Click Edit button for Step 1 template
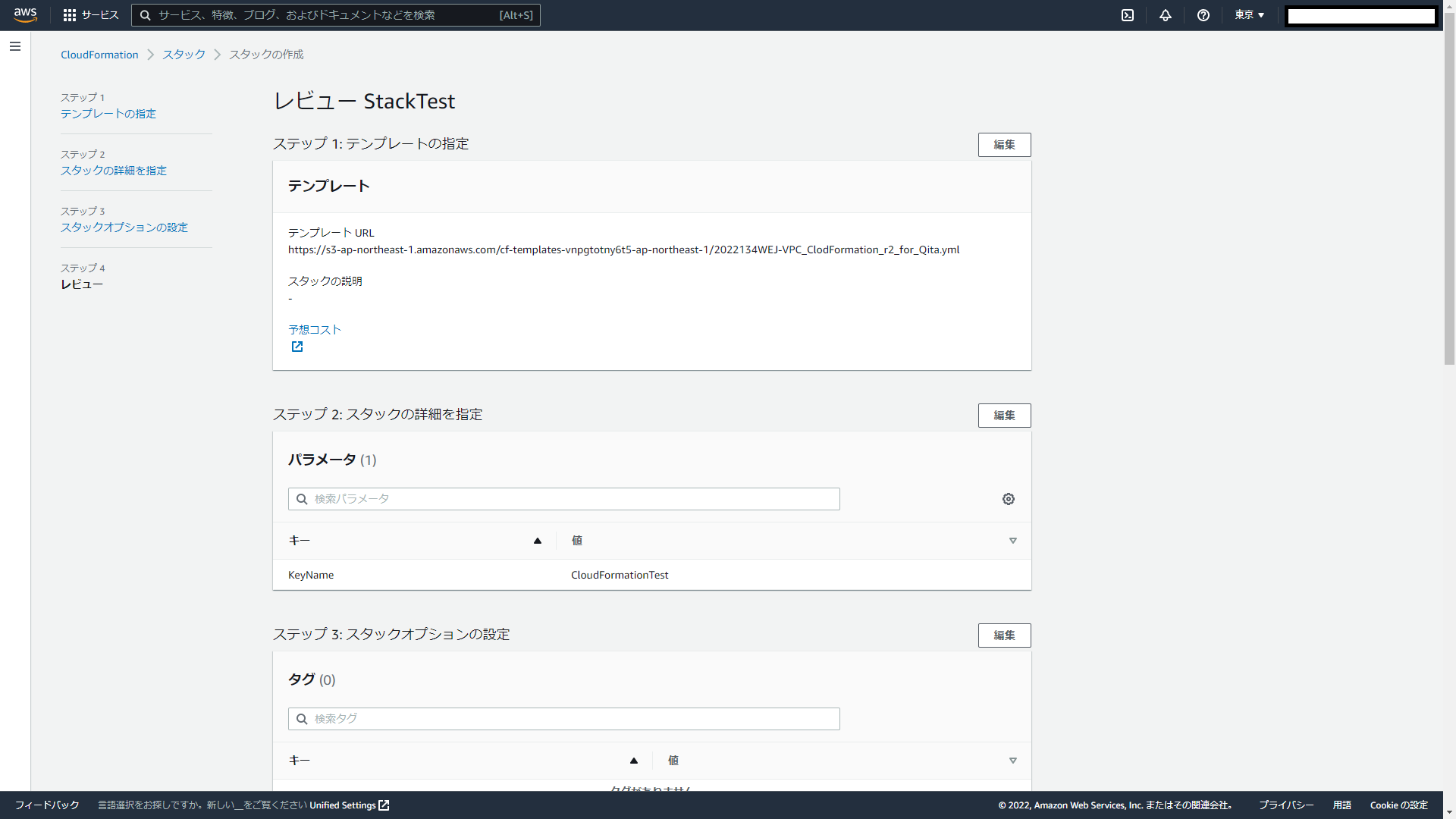 click(1004, 145)
